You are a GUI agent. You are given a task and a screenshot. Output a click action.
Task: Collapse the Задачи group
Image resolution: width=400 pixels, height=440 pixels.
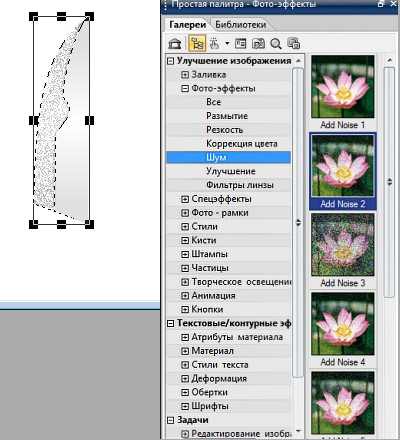tap(170, 420)
